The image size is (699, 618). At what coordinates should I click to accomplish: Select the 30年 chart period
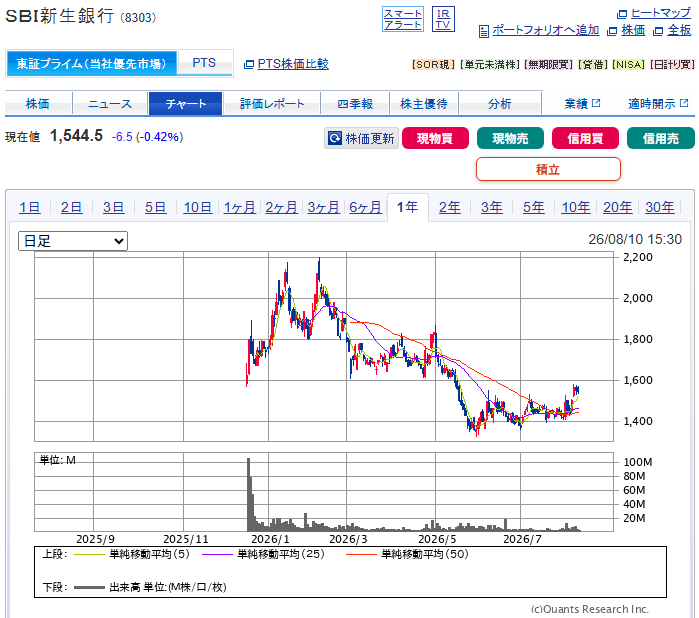pos(660,207)
